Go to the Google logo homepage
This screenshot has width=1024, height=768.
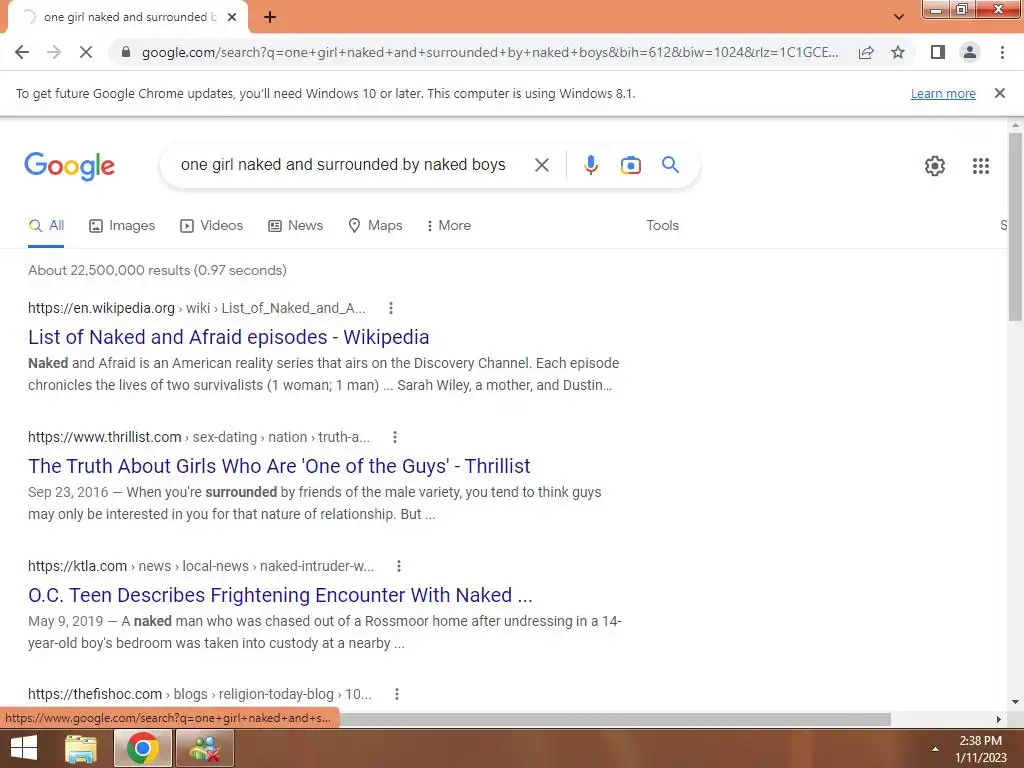click(69, 166)
